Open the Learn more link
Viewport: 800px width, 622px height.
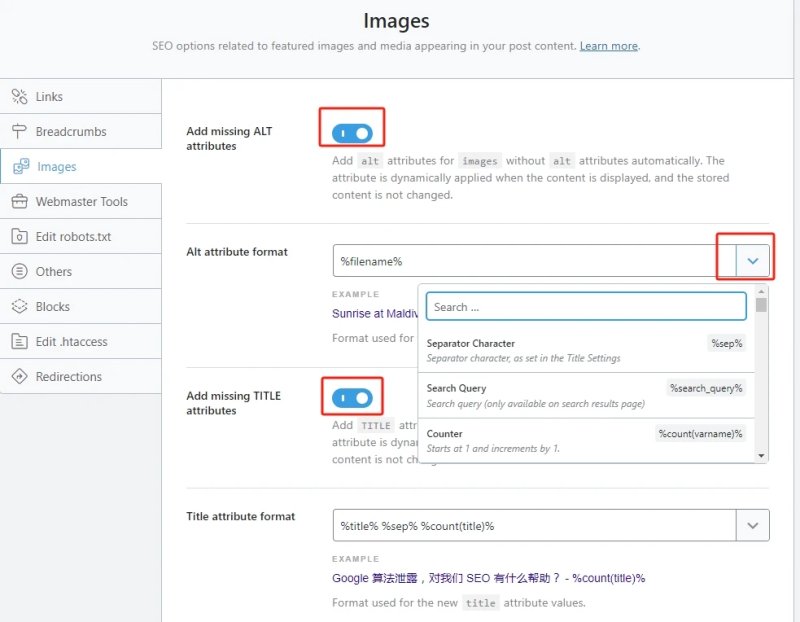[609, 46]
